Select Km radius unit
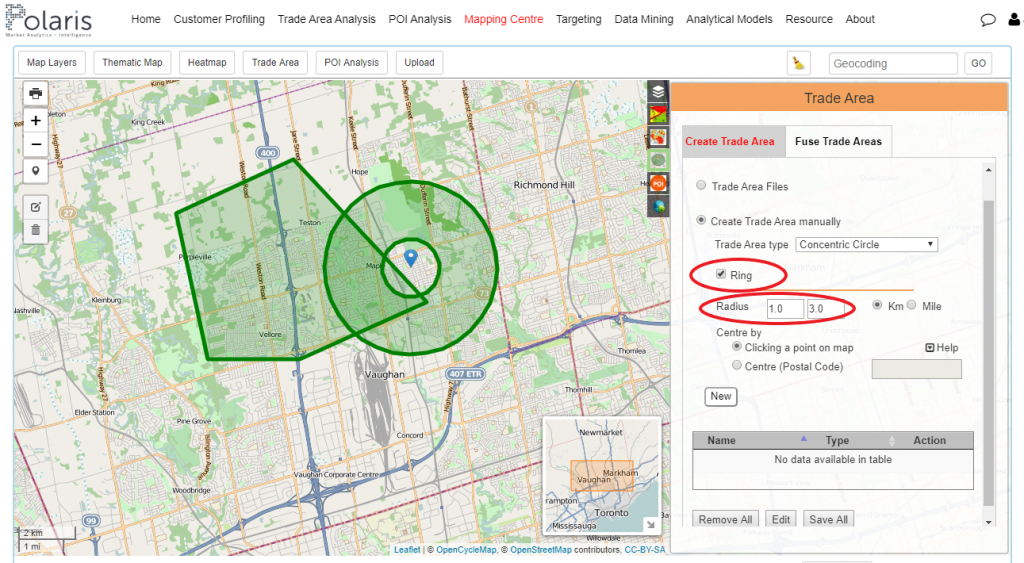The height and width of the screenshot is (563, 1024). point(877,305)
